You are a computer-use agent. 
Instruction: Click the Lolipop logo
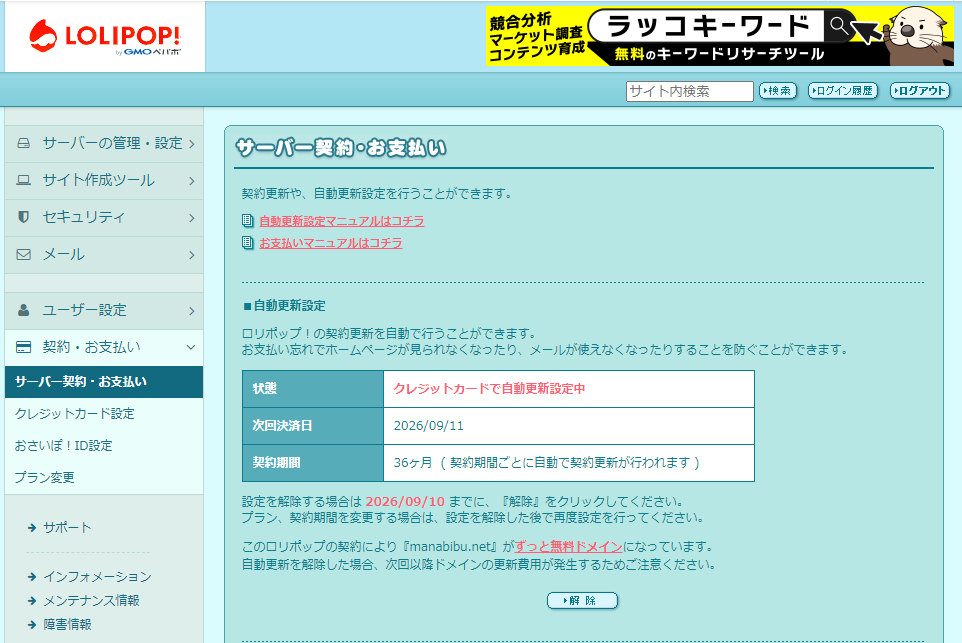(104, 37)
